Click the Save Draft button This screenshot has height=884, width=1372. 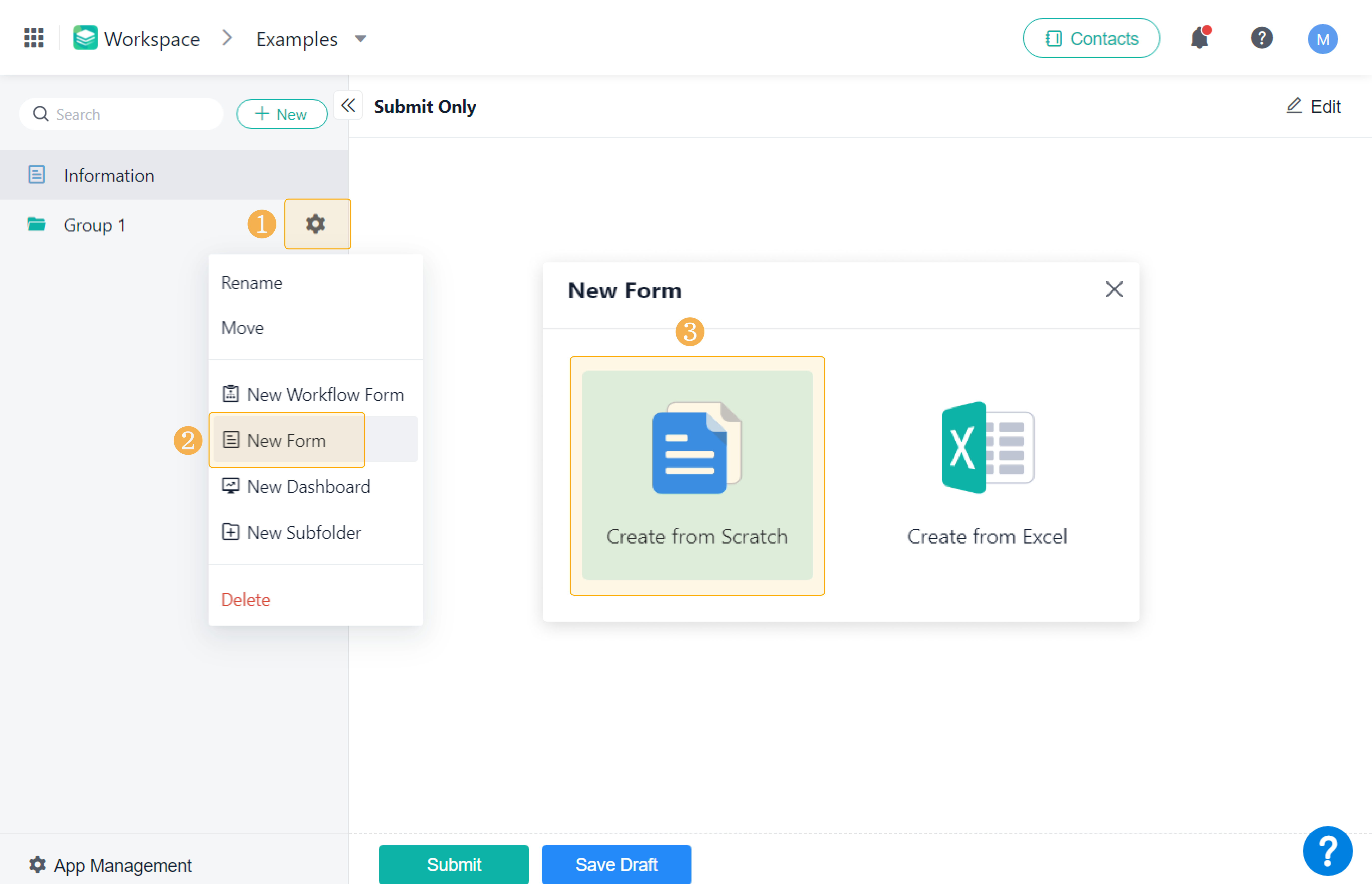[x=616, y=864]
